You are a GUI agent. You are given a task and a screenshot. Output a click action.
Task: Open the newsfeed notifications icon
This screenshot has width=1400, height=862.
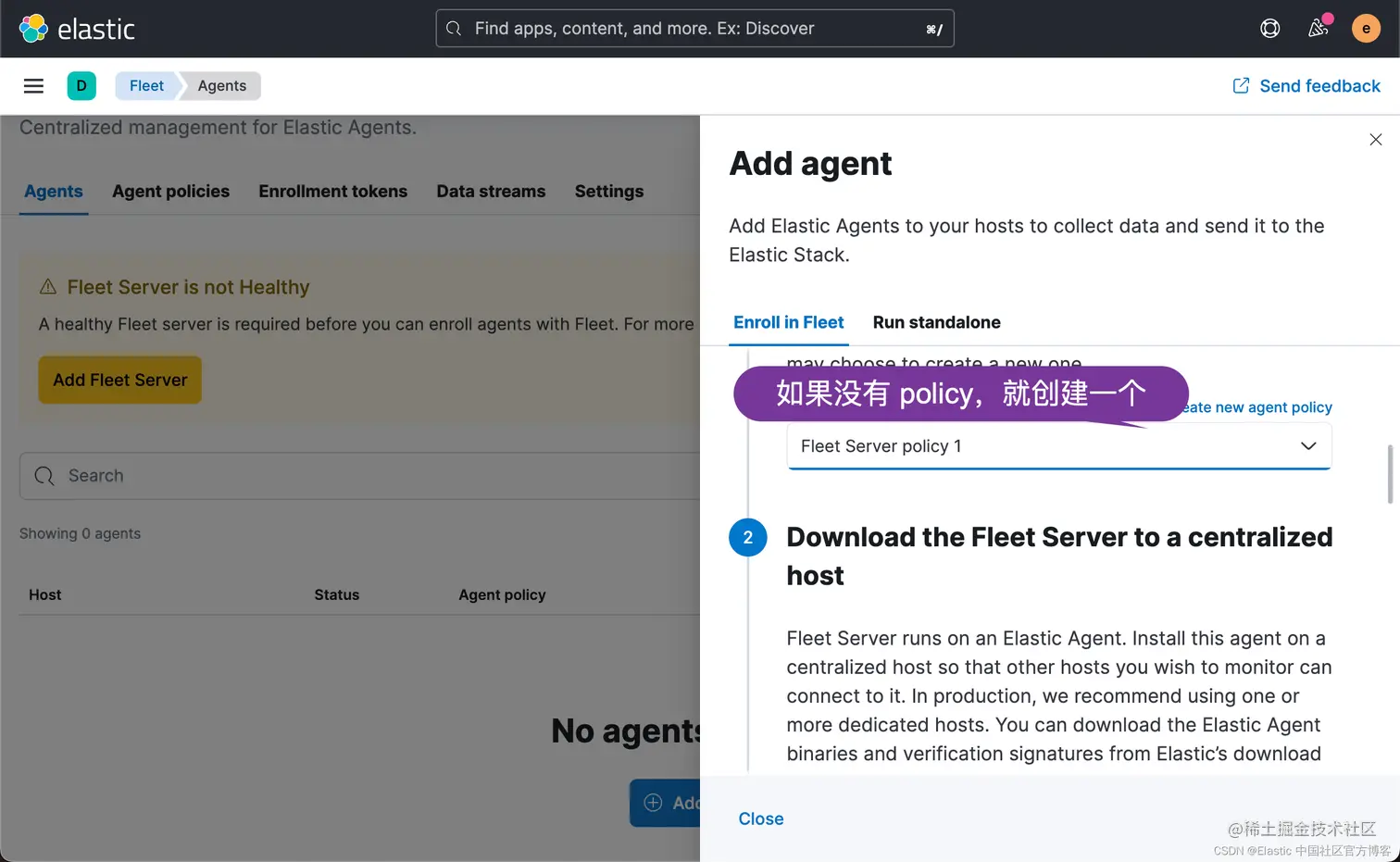click(1319, 28)
